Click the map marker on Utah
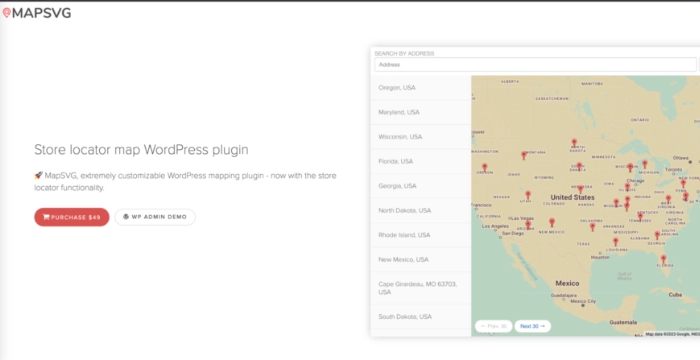 tap(528, 195)
